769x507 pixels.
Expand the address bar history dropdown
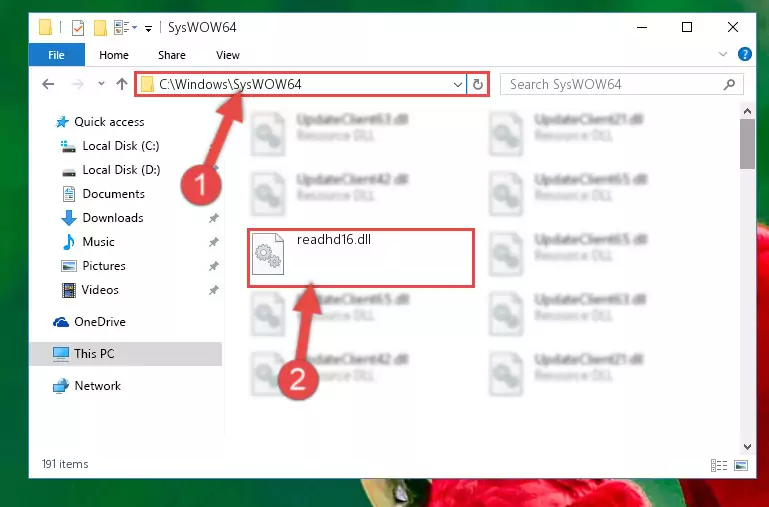458,85
